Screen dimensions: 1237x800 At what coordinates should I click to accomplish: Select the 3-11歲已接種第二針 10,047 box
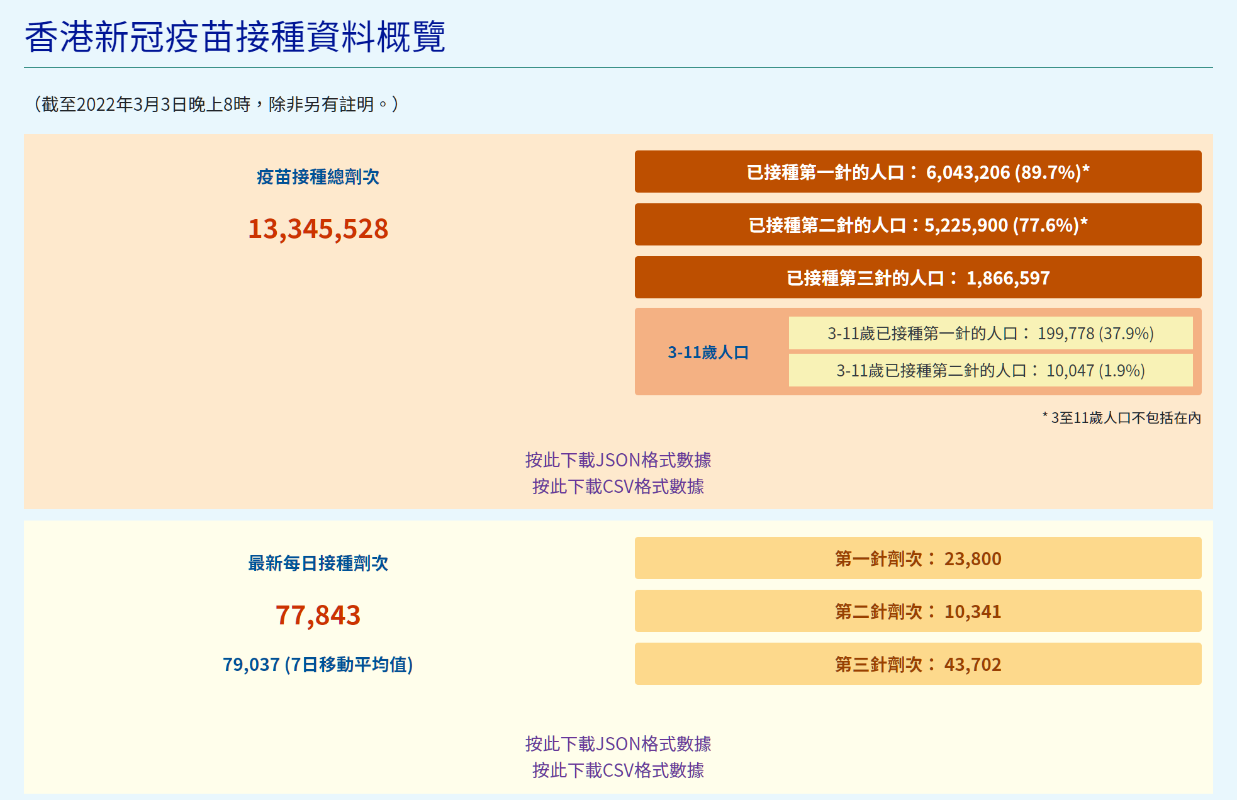point(990,370)
